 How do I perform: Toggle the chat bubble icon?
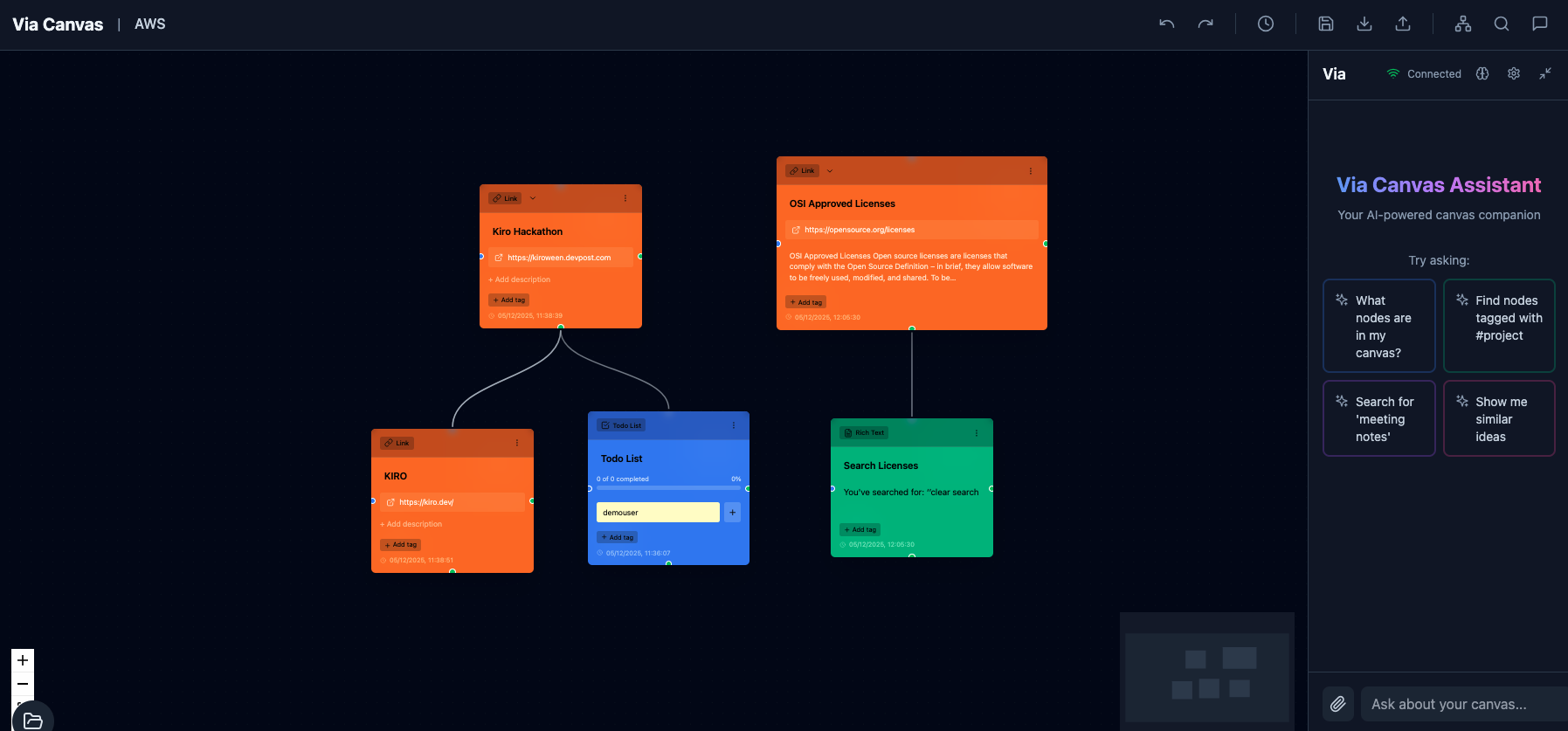pos(1539,24)
